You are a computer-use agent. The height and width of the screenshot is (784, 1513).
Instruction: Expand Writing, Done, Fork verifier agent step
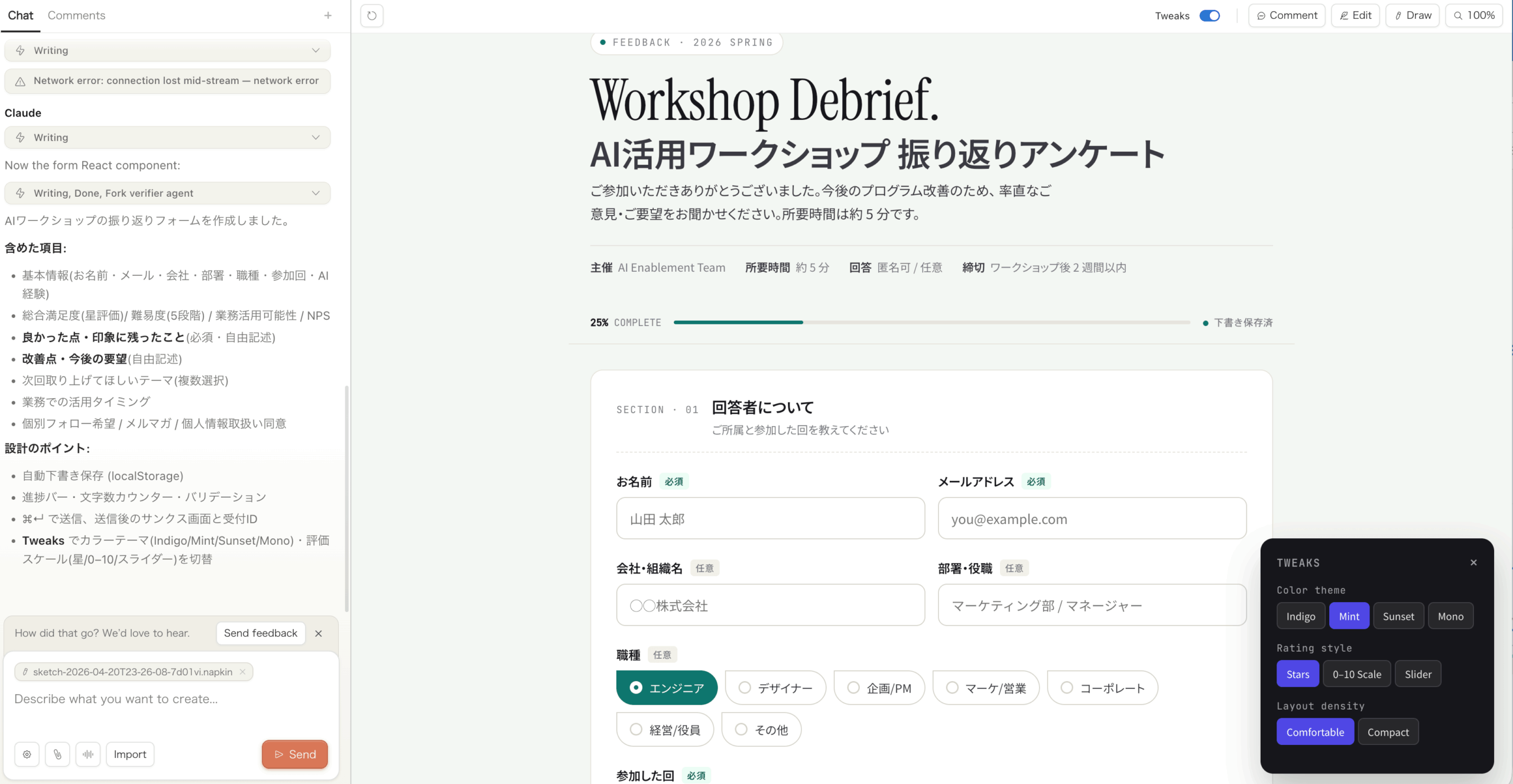(x=167, y=193)
